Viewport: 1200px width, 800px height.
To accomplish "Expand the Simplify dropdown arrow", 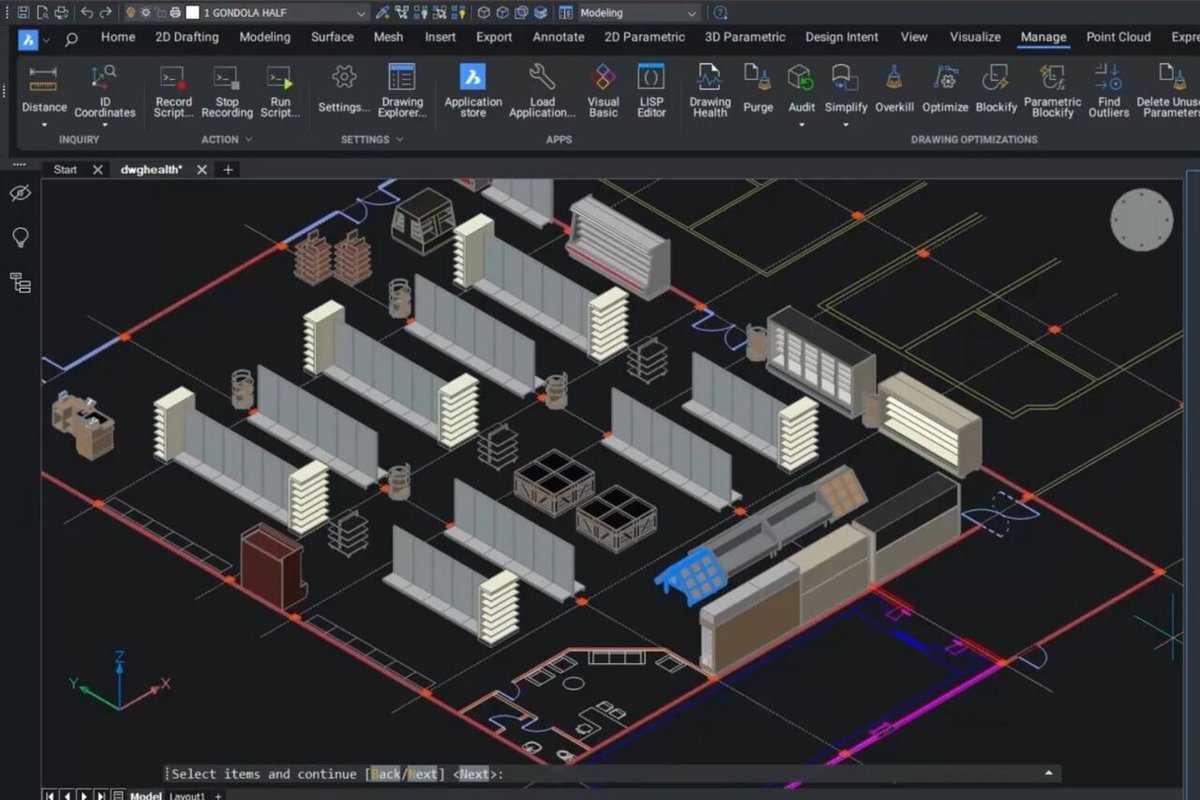I will [845, 125].
